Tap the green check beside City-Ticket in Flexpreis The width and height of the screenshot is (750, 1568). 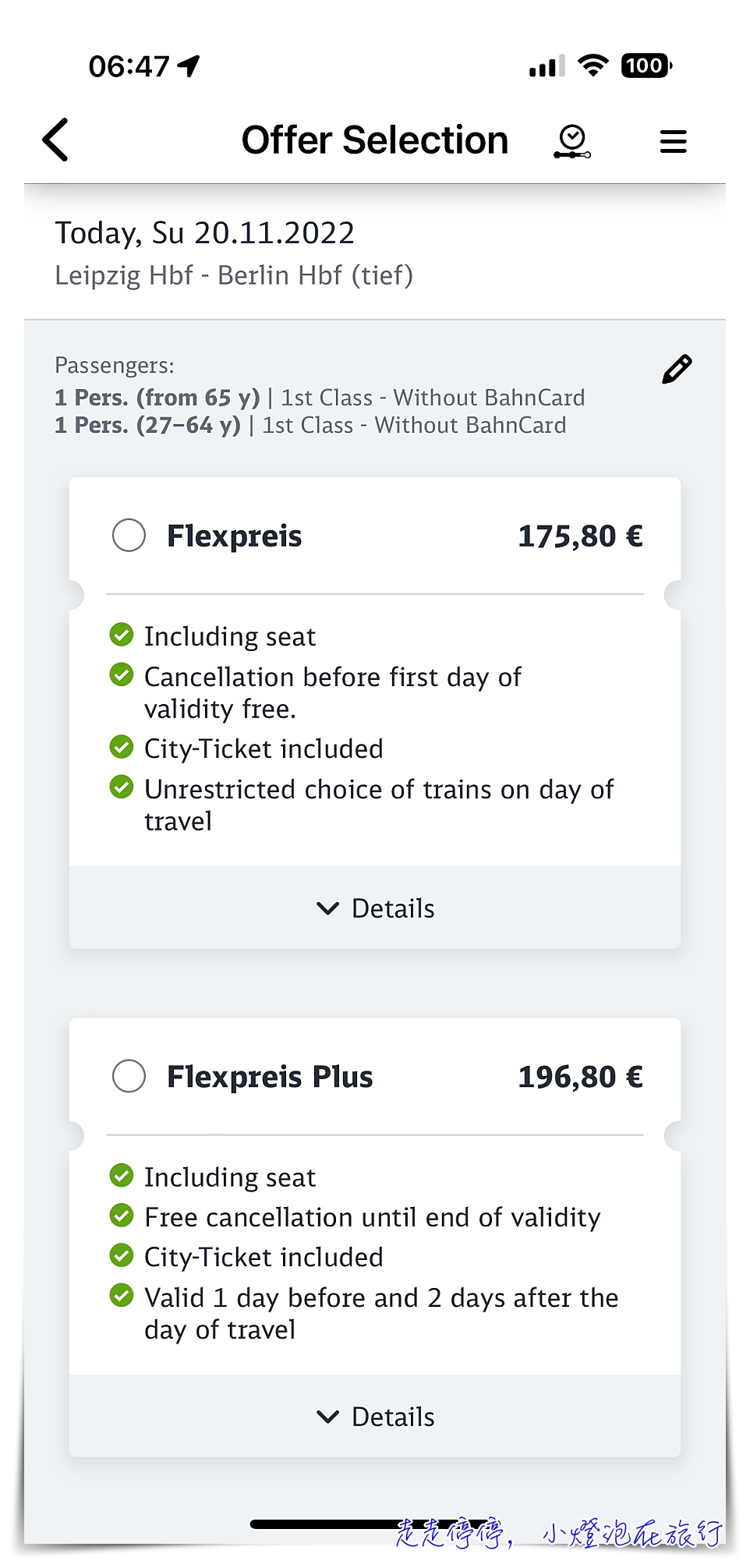[x=121, y=747]
